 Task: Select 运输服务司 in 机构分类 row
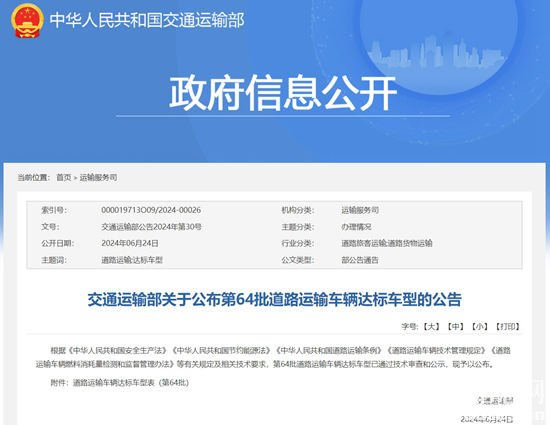(360, 210)
